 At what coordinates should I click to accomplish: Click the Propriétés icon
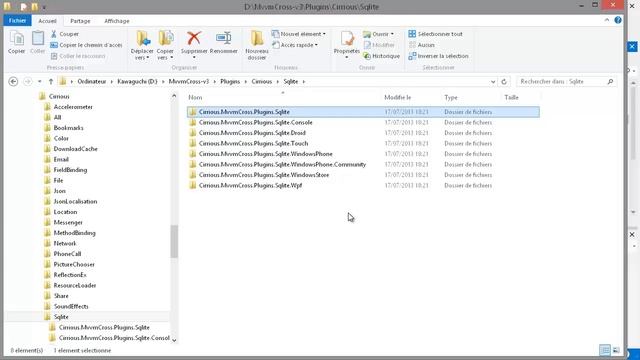click(347, 38)
